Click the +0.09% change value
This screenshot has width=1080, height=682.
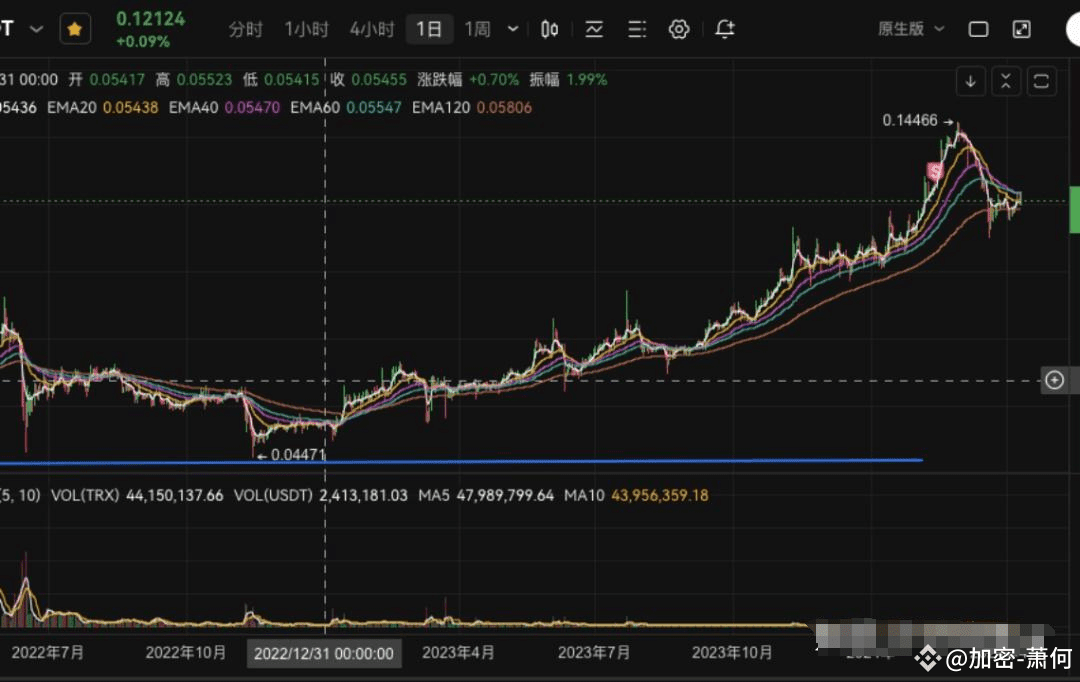coord(143,41)
